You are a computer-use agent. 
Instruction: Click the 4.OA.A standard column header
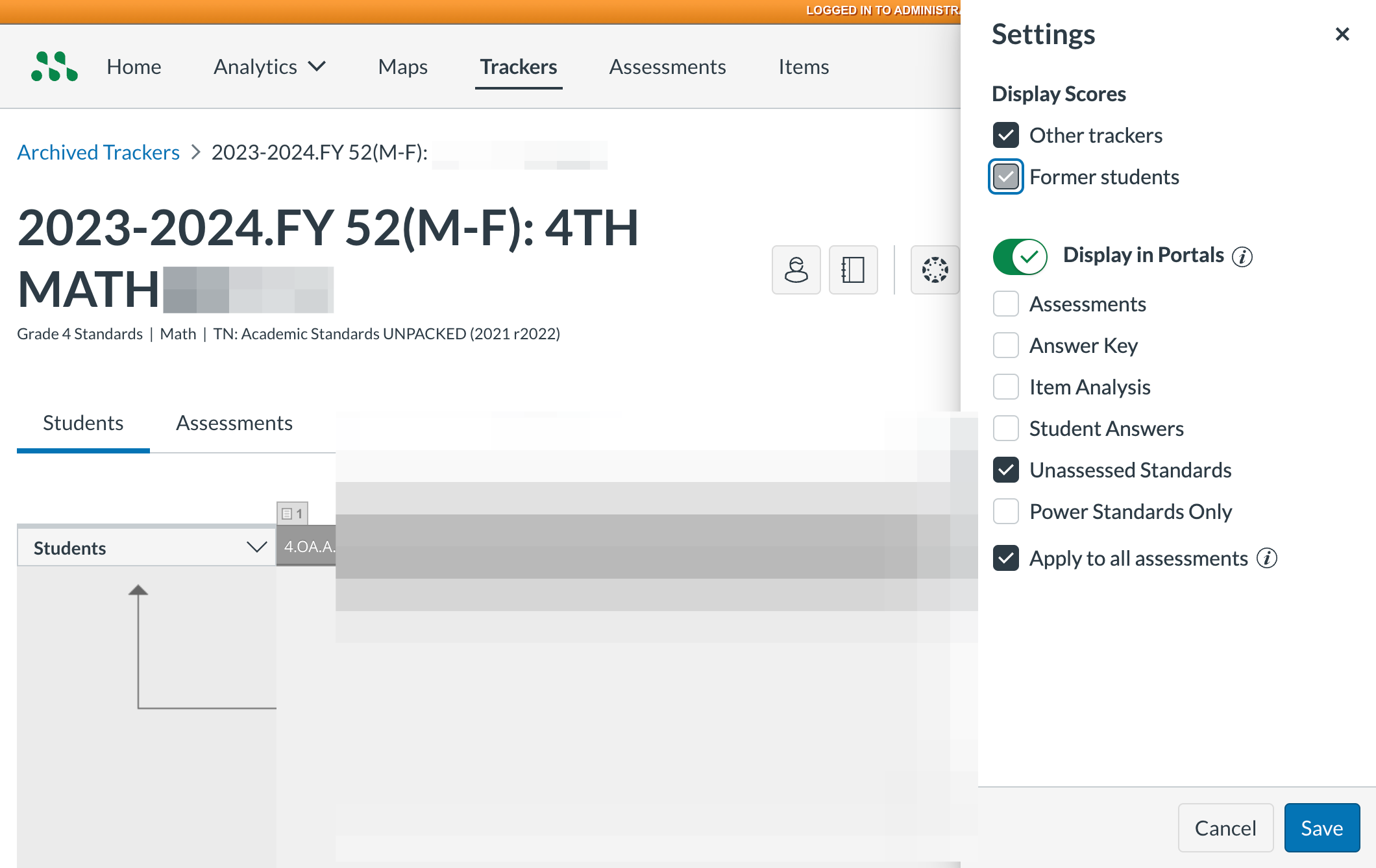point(306,546)
